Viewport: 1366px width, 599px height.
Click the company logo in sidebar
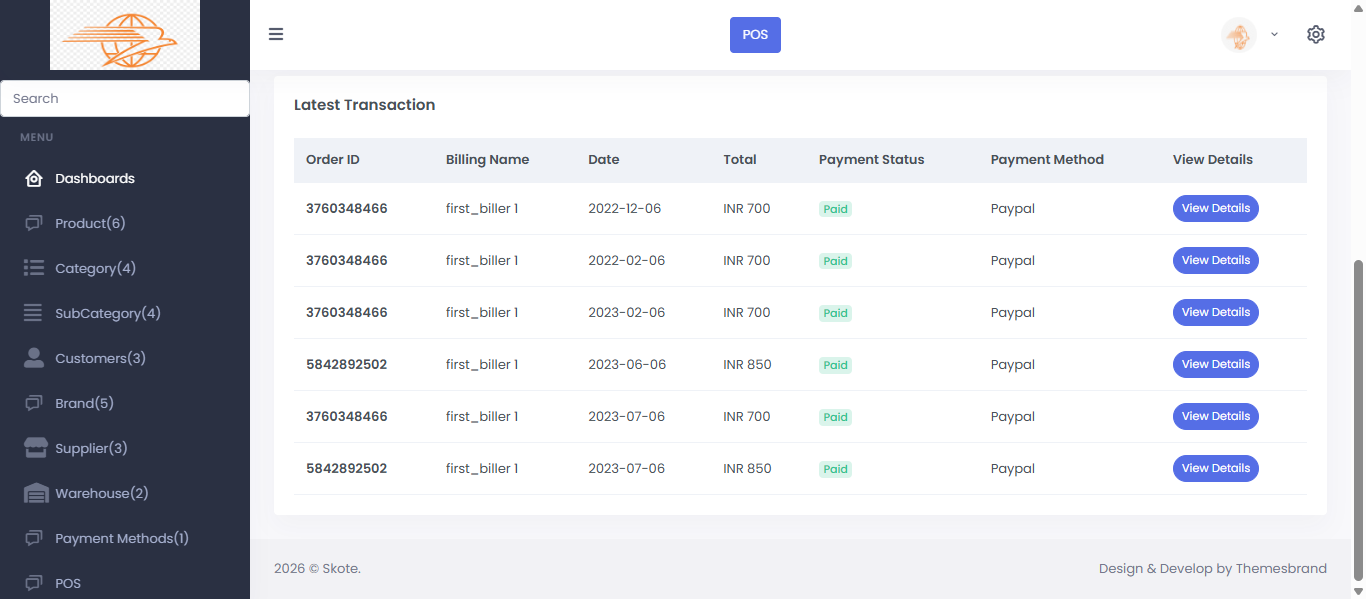[124, 36]
